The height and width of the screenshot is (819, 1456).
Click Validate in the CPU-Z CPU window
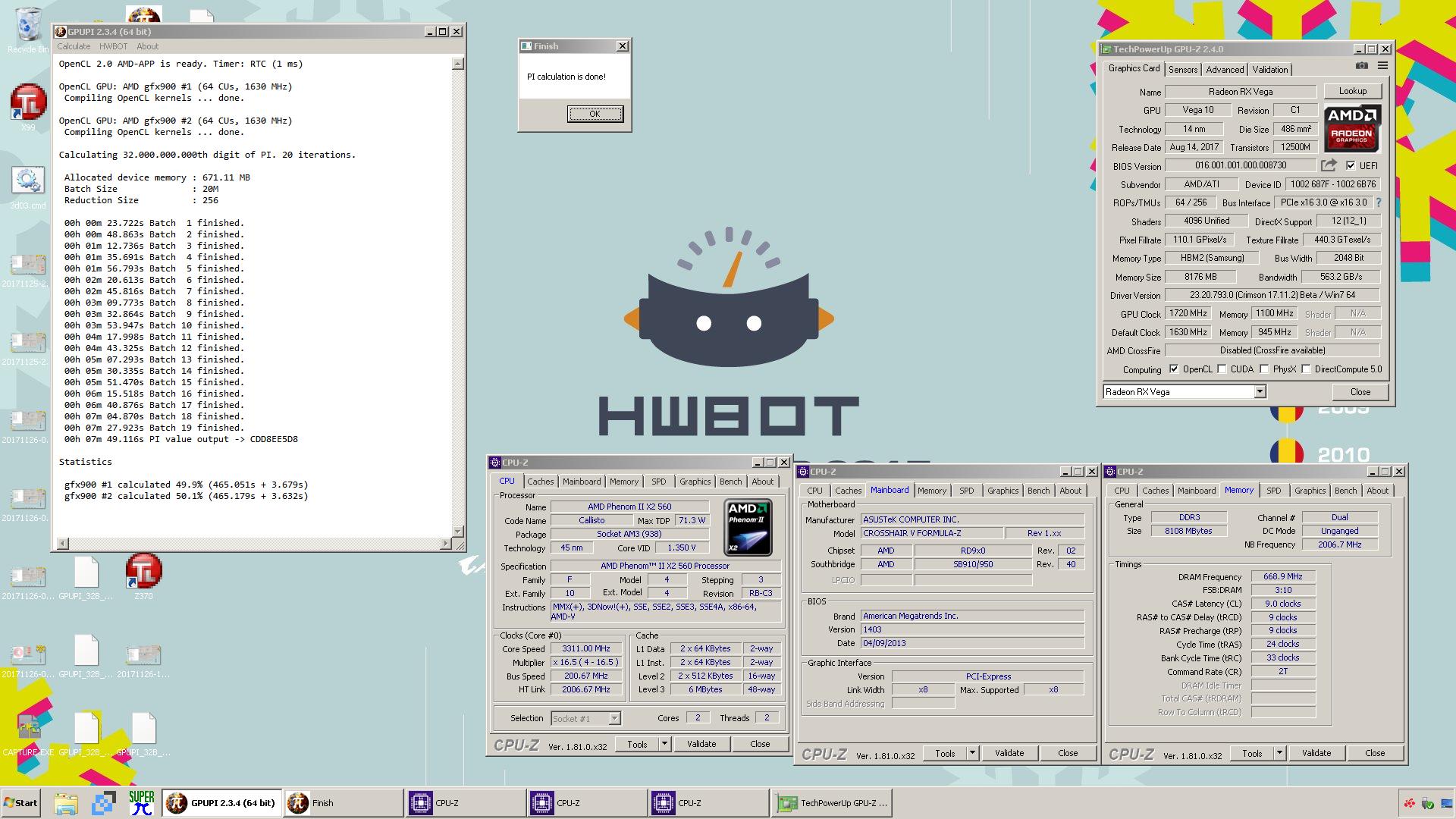coord(701,744)
